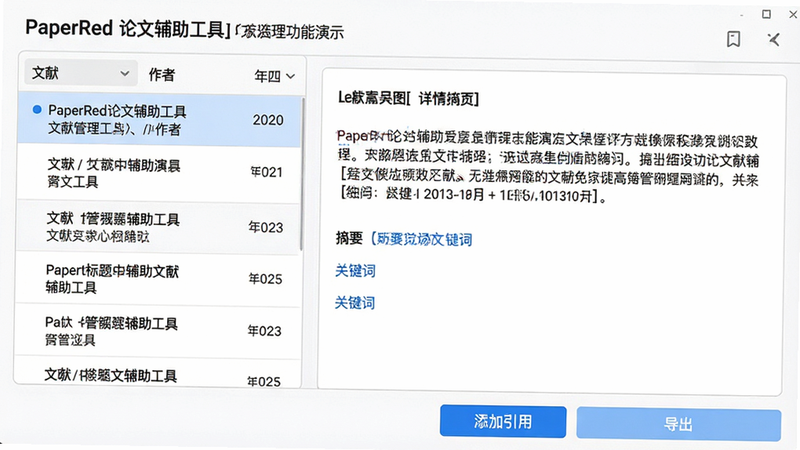Click the pin icon beside the bookmark
The image size is (800, 450).
(773, 39)
